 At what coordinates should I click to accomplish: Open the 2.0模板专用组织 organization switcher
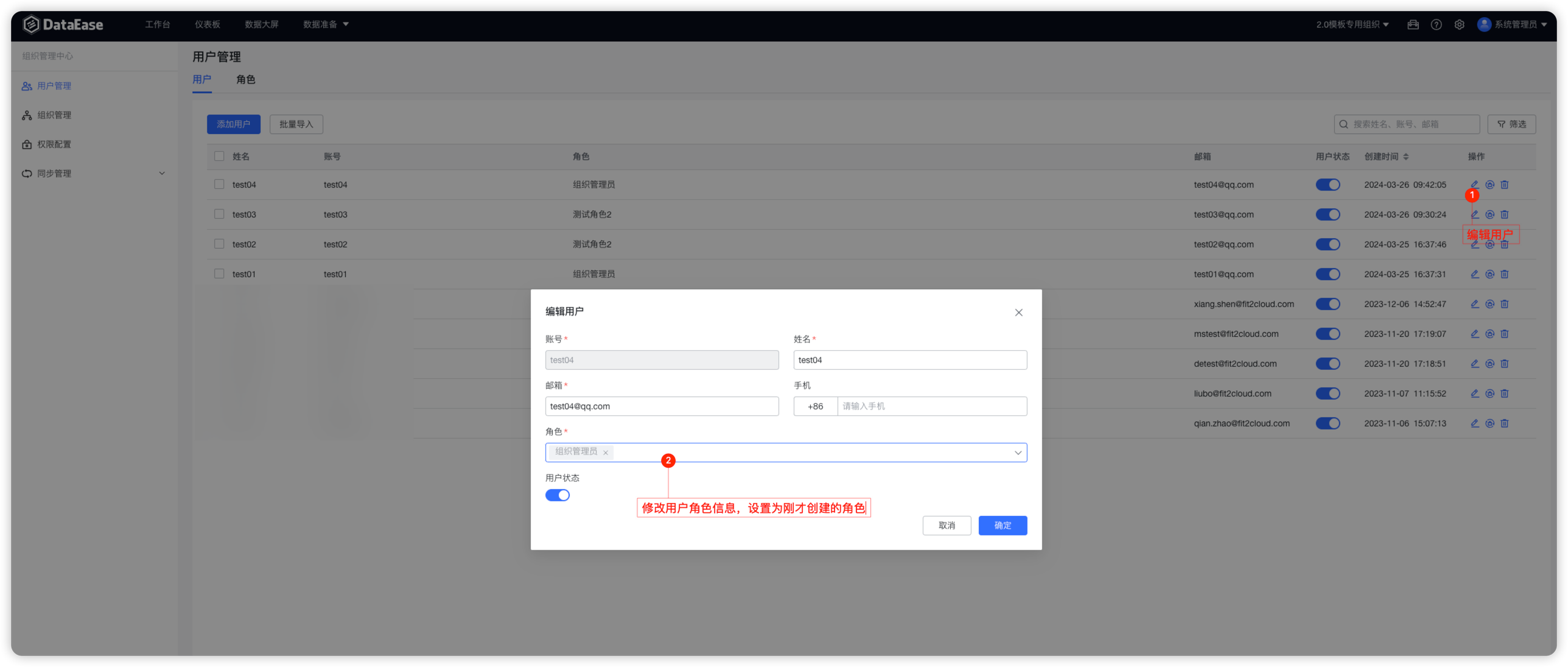coord(1352,24)
